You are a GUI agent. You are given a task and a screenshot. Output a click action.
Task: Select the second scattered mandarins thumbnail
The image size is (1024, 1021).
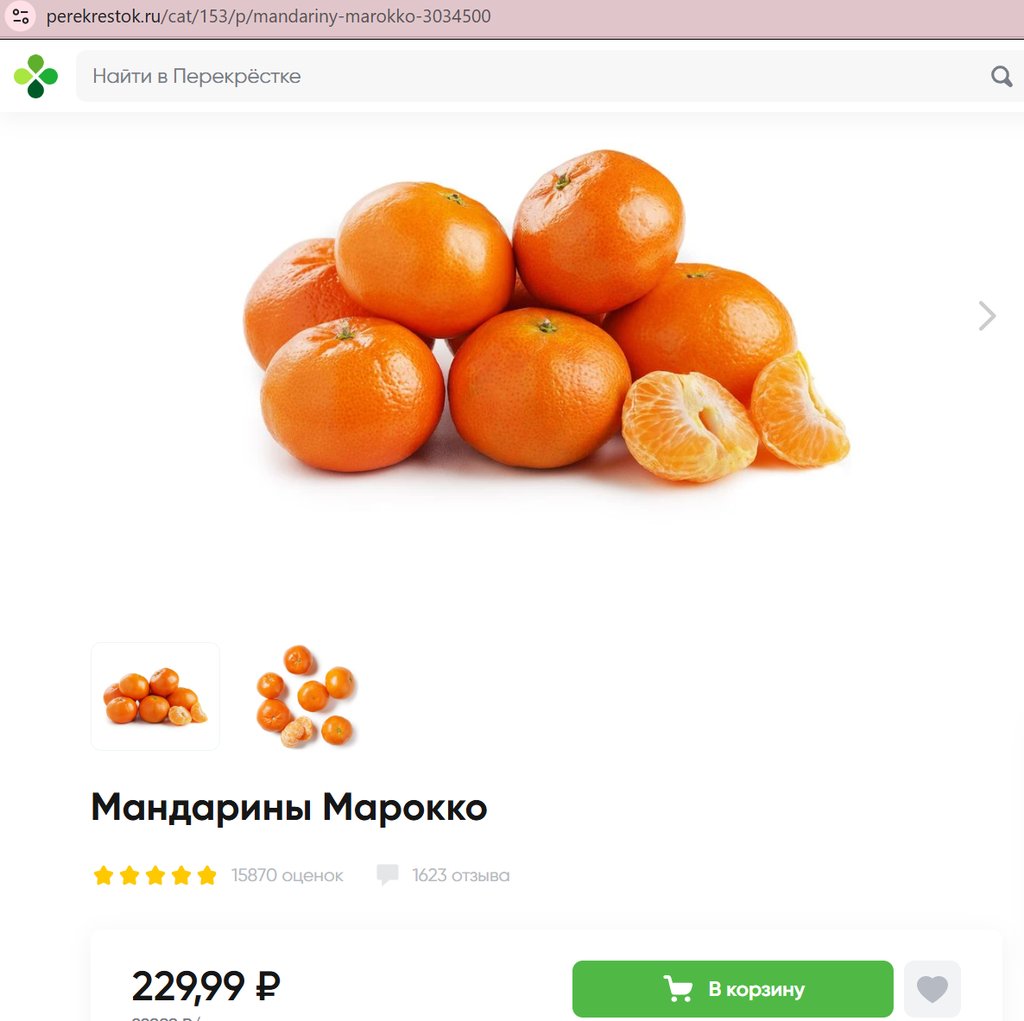coord(305,696)
